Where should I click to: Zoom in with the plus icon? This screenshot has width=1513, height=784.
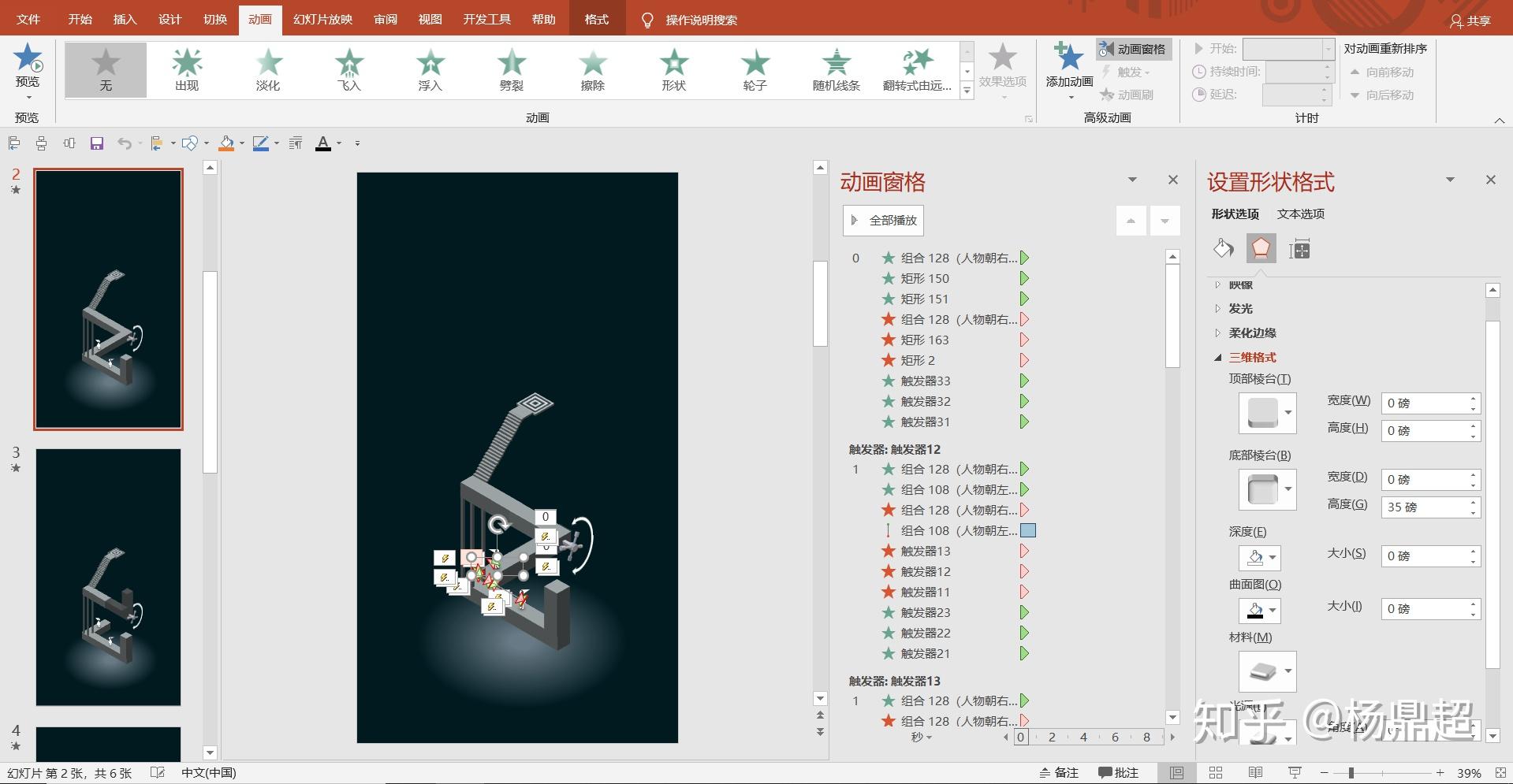click(1440, 773)
